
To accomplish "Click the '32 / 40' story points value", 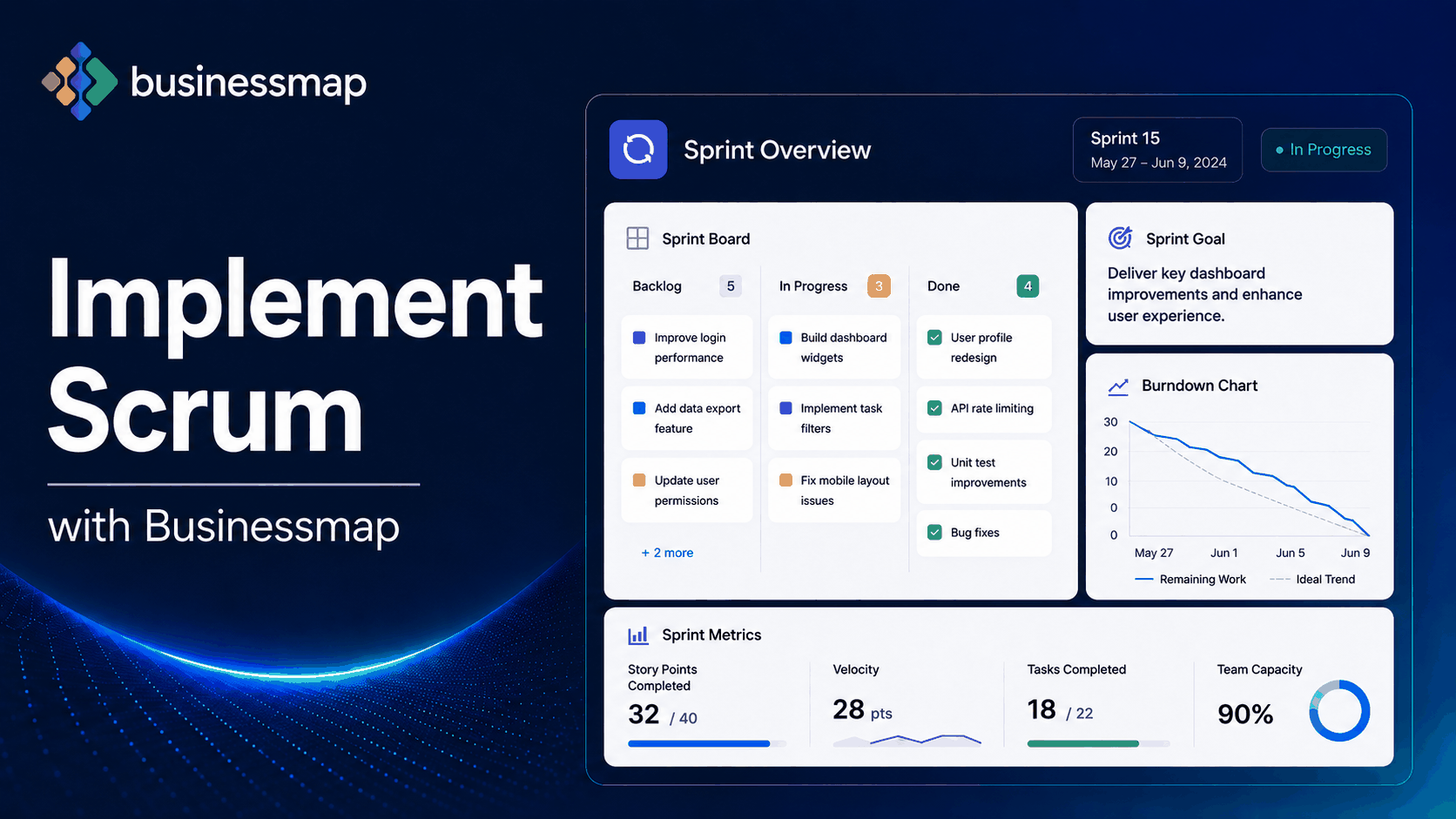I will tap(663, 715).
